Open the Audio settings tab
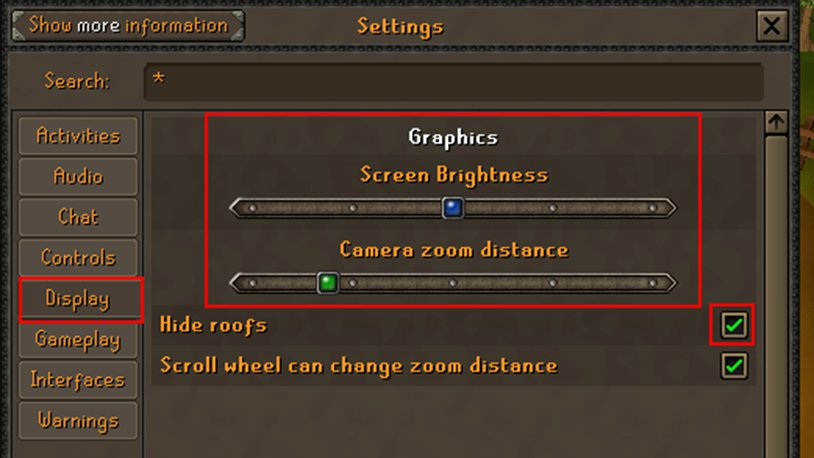Screen dimensions: 814x458 (78, 177)
